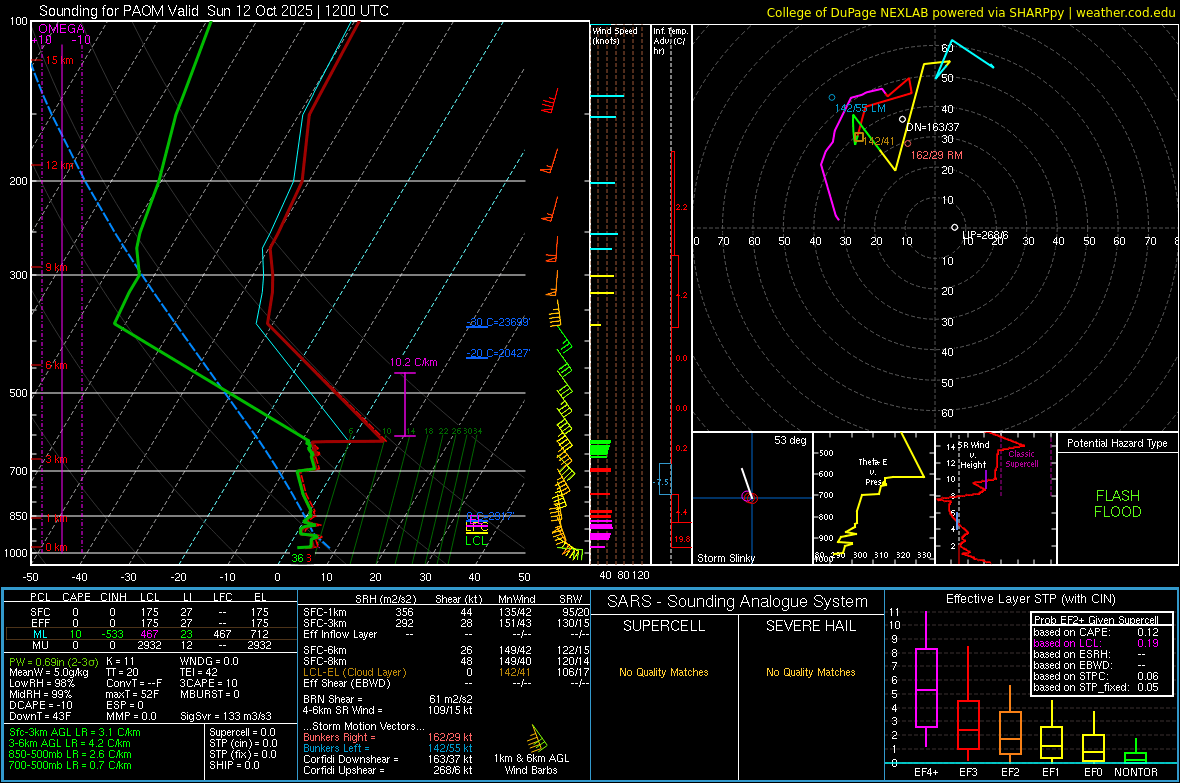Click the SR Wind v. Height inset label
Image resolution: width=1180 pixels, height=783 pixels.
973,455
